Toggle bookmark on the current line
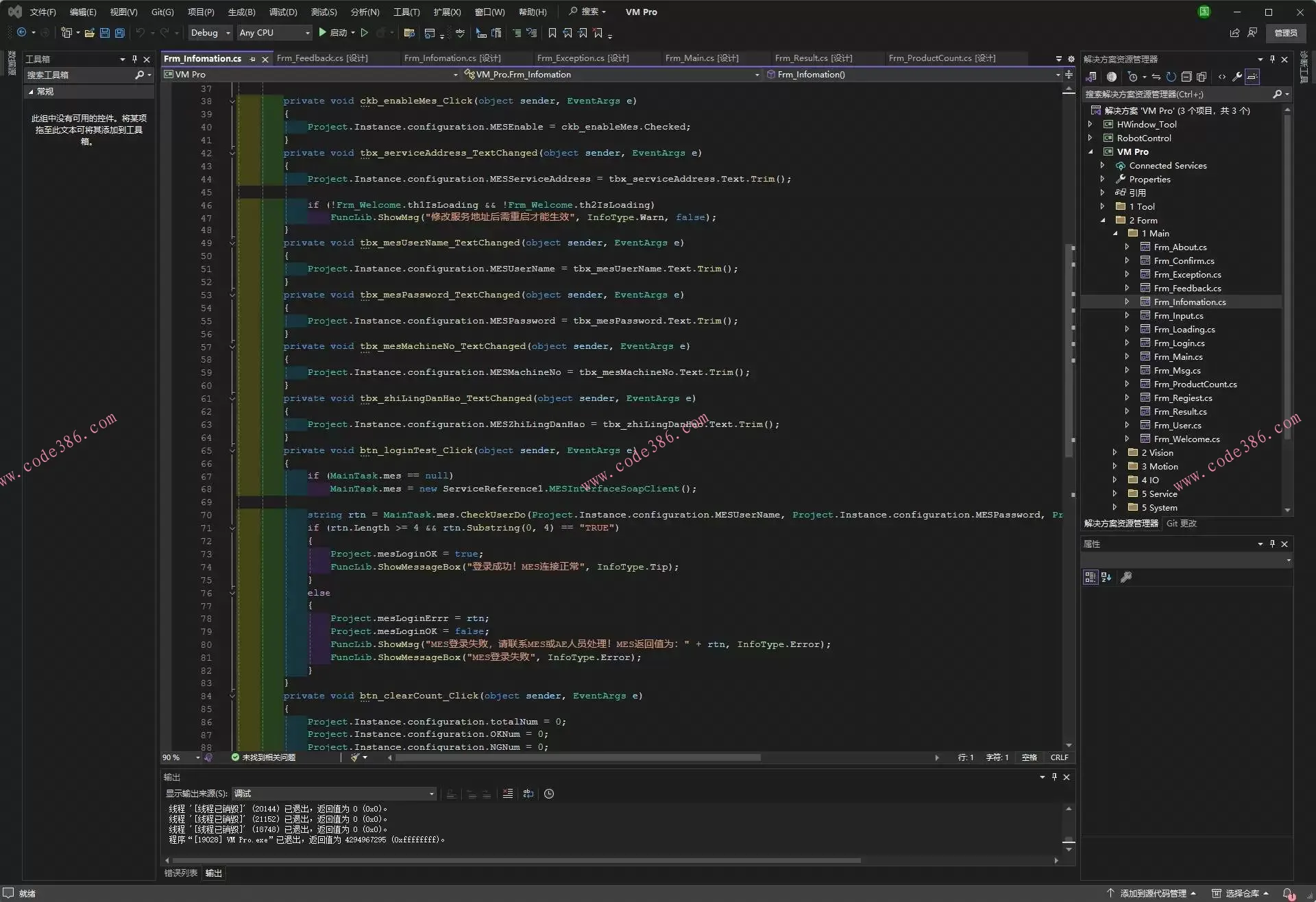The height and width of the screenshot is (902, 1316). click(x=552, y=33)
